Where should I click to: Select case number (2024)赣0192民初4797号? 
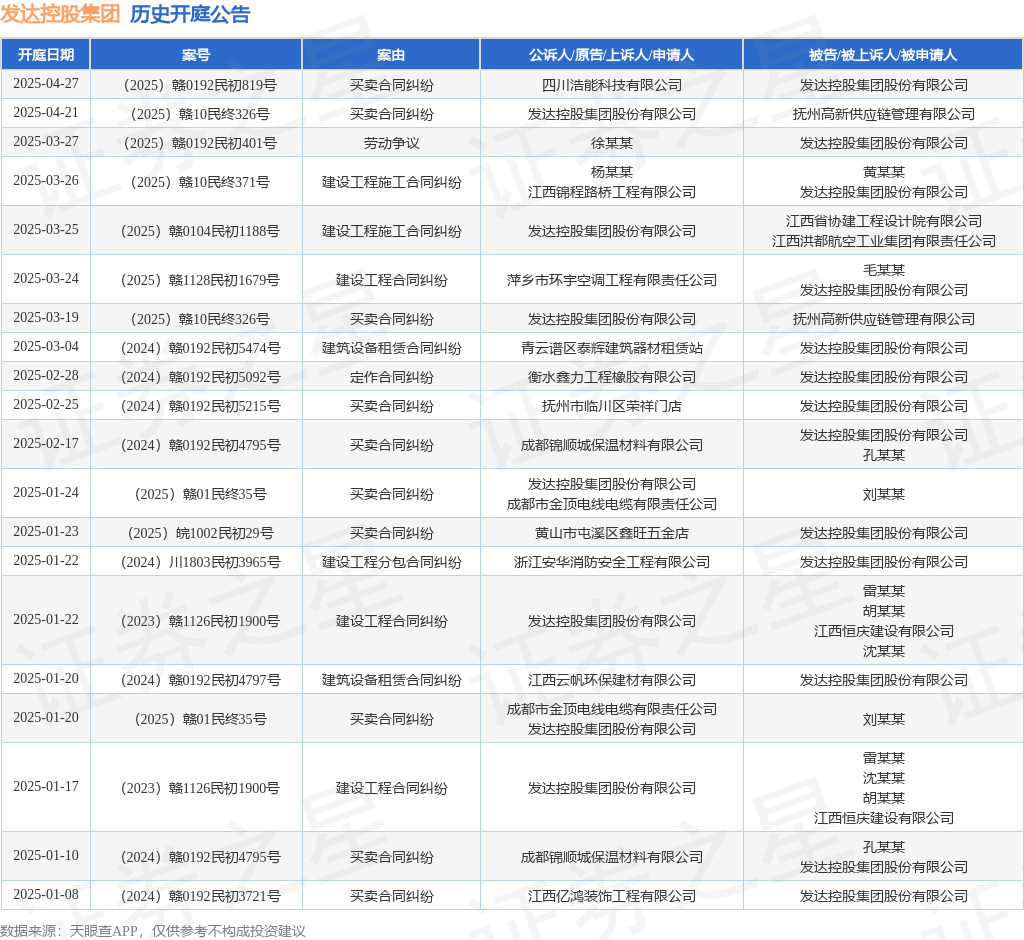tap(200, 679)
